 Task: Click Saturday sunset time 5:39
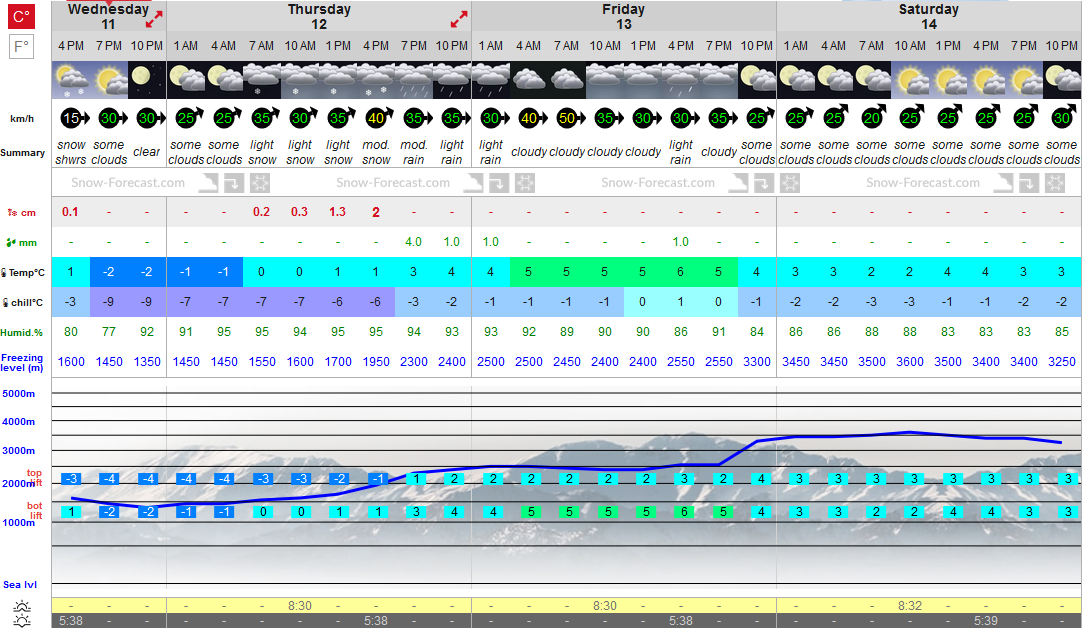[986, 621]
